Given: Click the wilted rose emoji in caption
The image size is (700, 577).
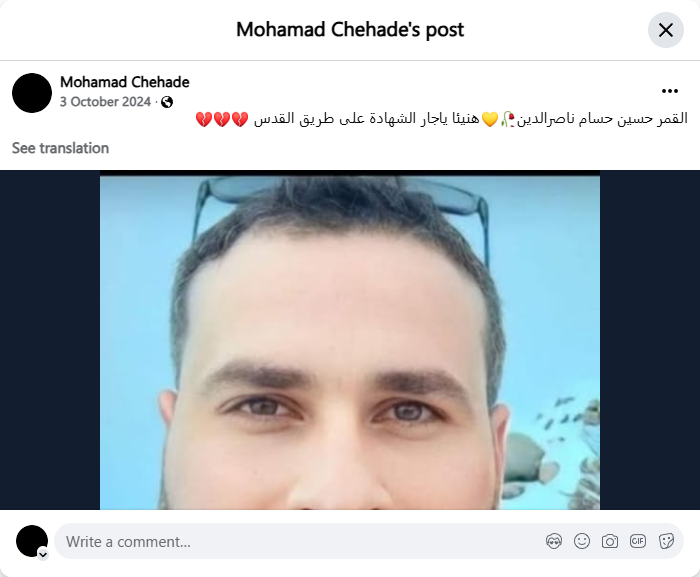Looking at the screenshot, I should [508, 119].
